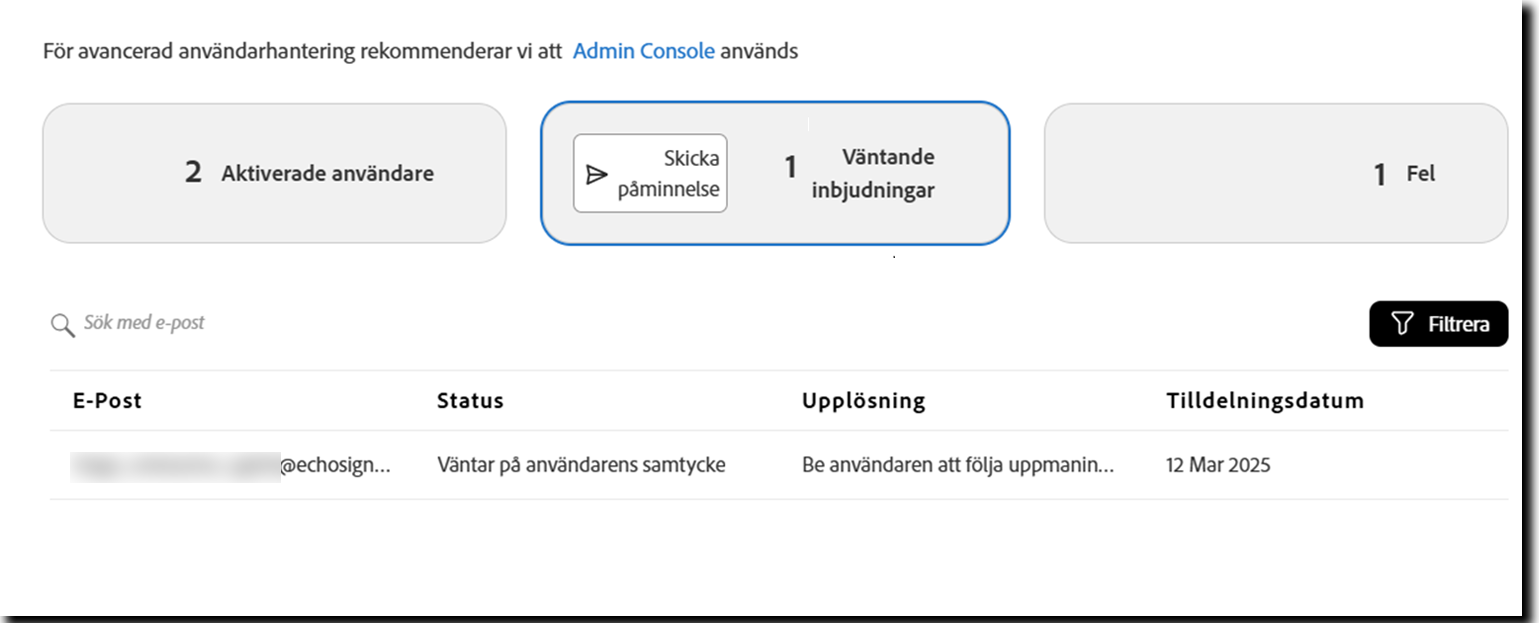Open the Admin Console link
Image resolution: width=1539 pixels, height=623 pixels.
pos(644,50)
